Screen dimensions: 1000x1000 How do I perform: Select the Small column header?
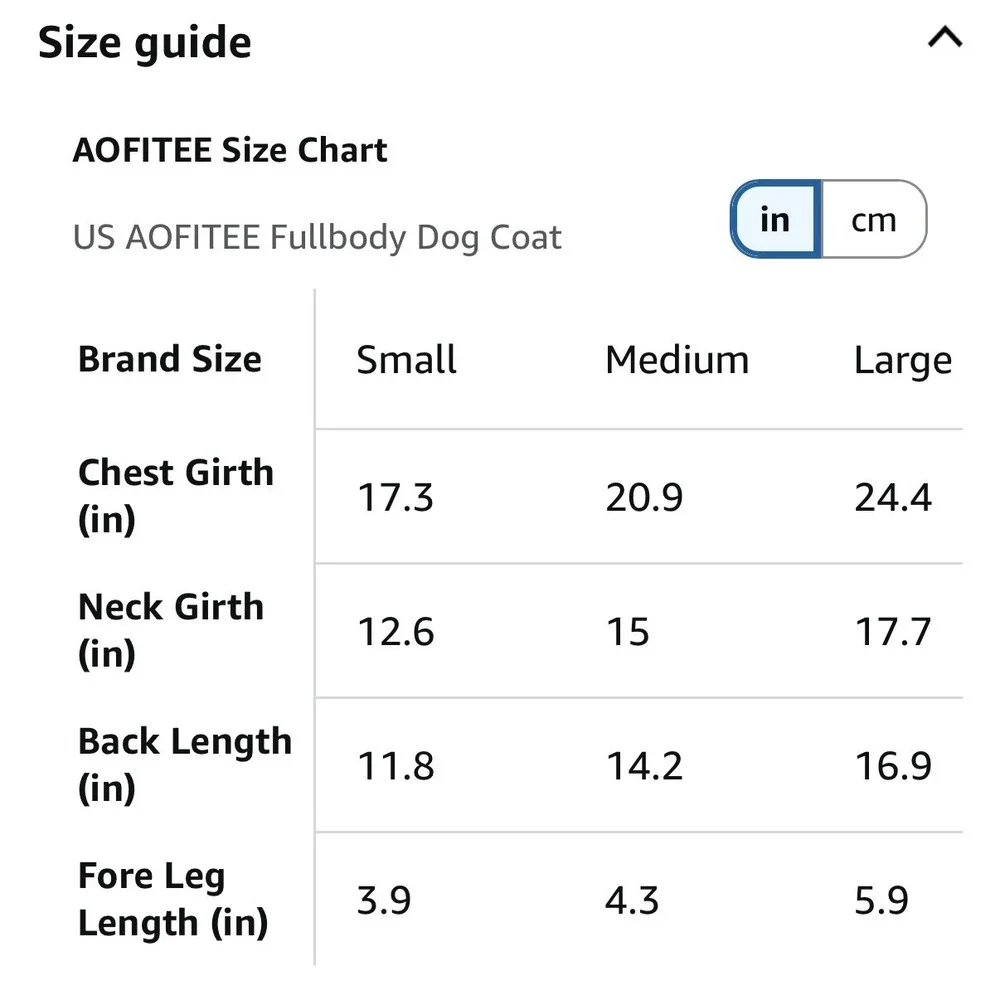tap(406, 360)
